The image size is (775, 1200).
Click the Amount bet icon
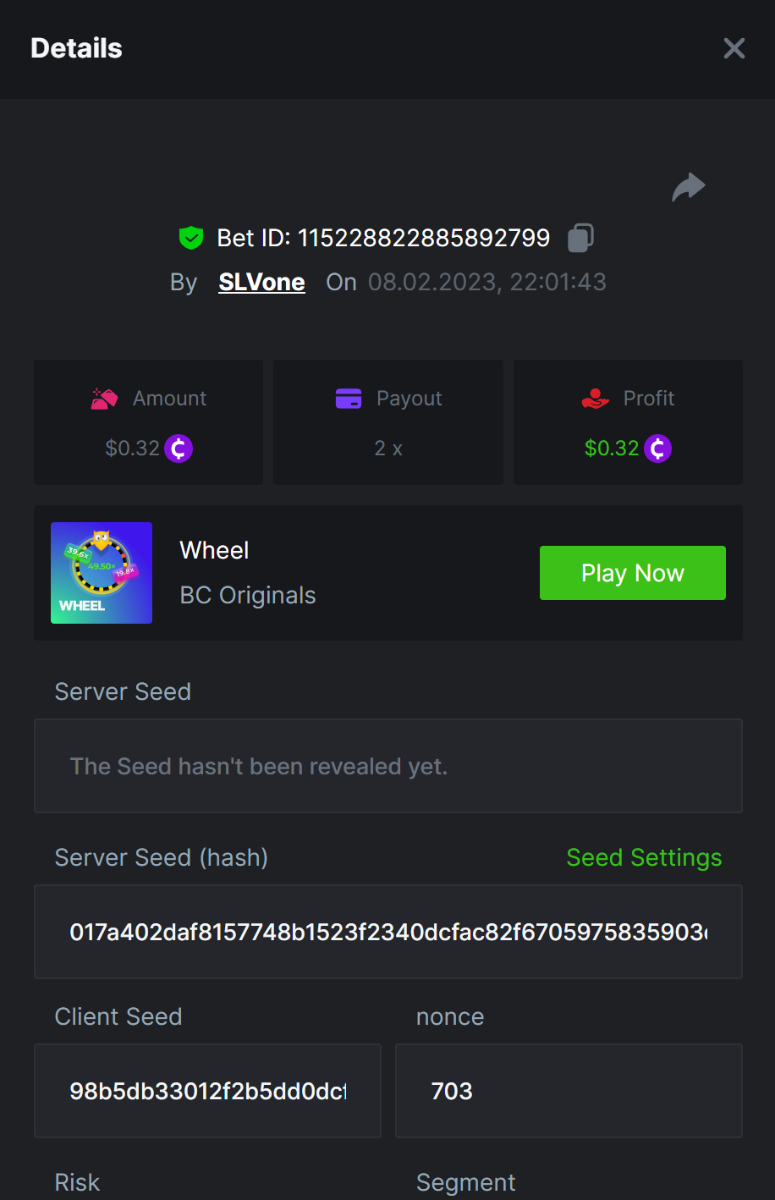(105, 398)
